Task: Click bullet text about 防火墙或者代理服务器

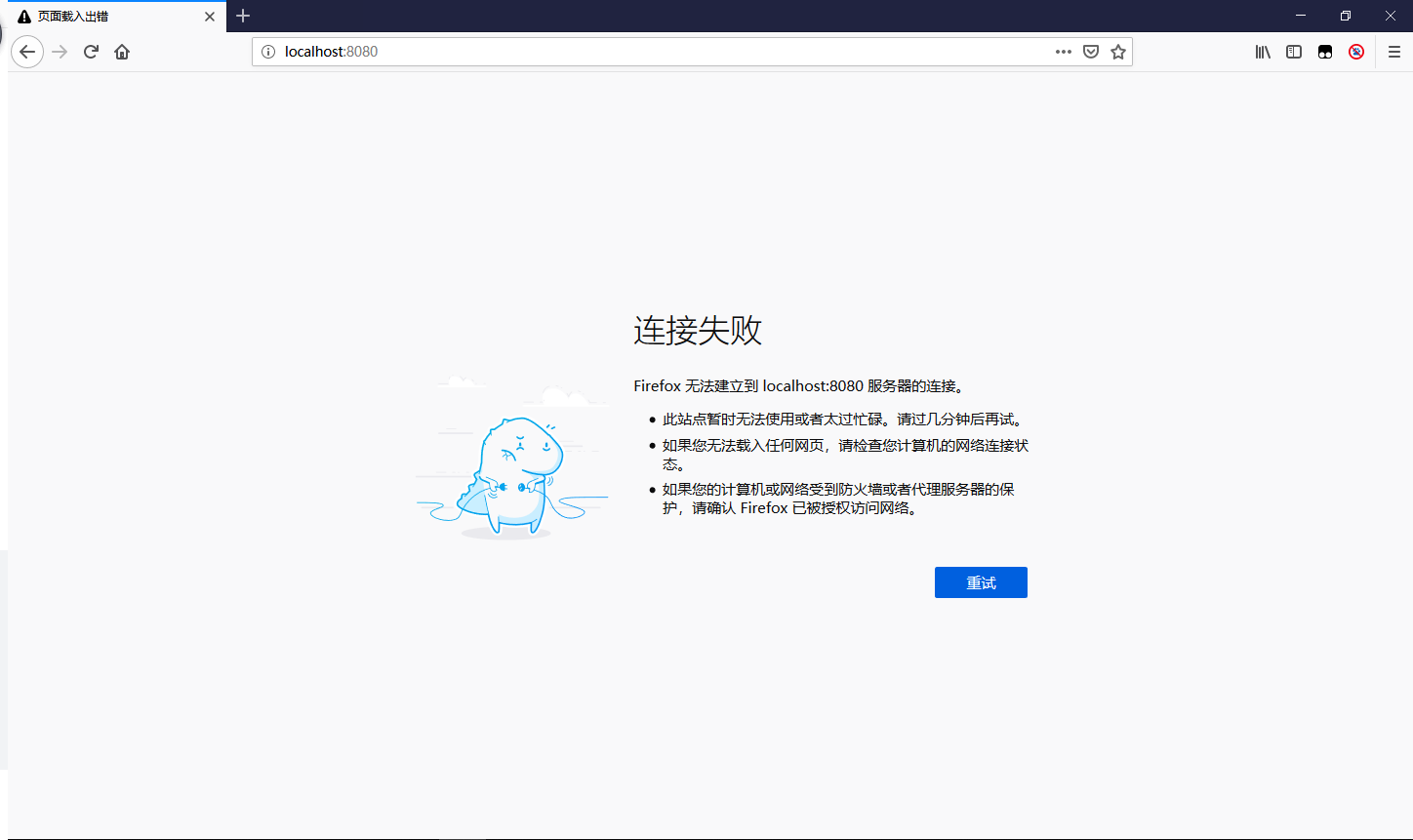Action: click(x=838, y=499)
